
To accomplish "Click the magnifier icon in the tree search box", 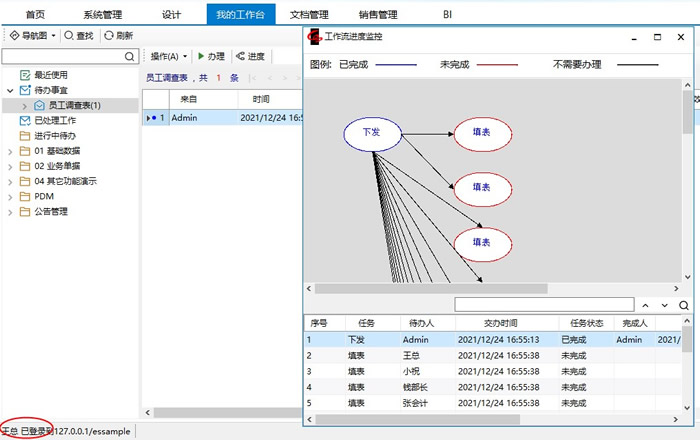I will click(x=130, y=57).
